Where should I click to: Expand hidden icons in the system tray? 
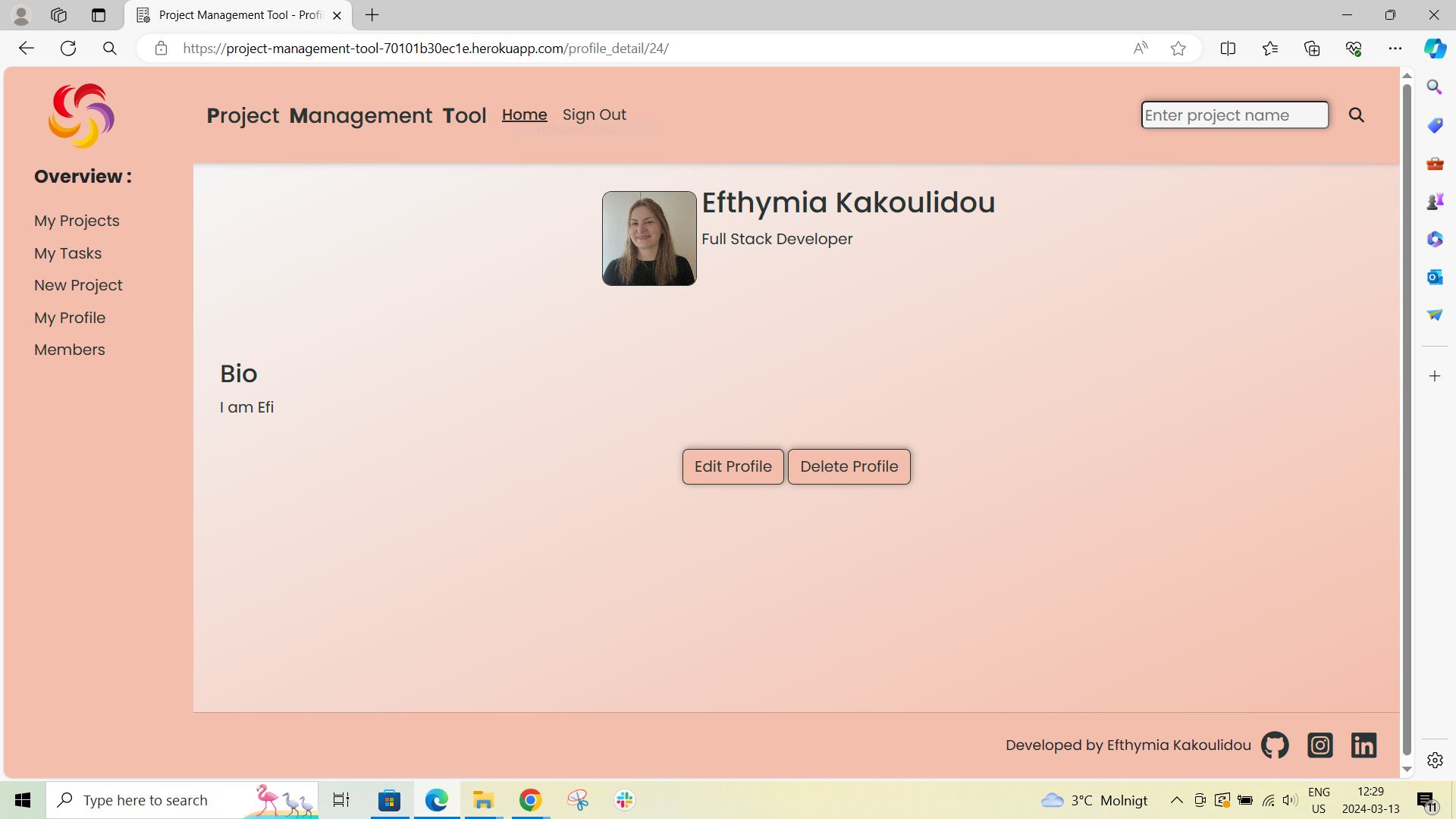[x=1176, y=799]
